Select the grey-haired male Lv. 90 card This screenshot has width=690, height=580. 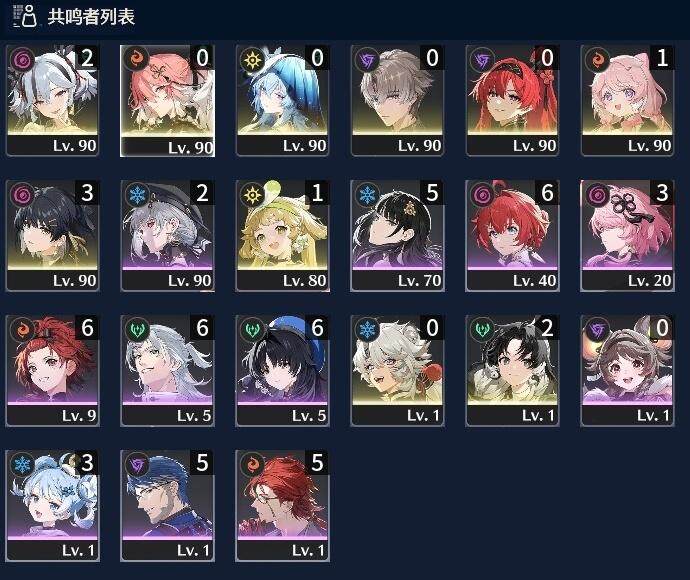(397, 100)
